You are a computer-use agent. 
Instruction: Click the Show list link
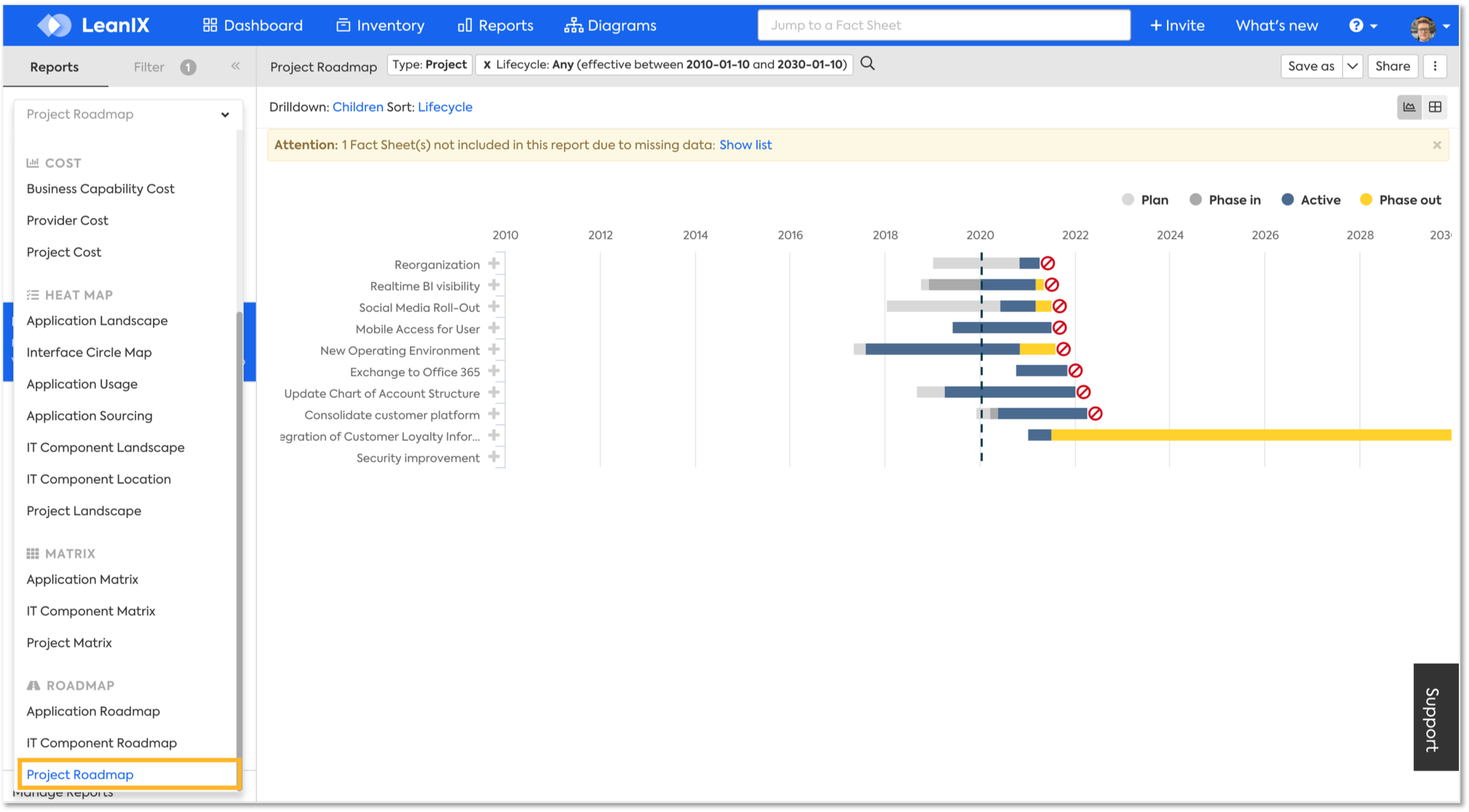point(745,145)
